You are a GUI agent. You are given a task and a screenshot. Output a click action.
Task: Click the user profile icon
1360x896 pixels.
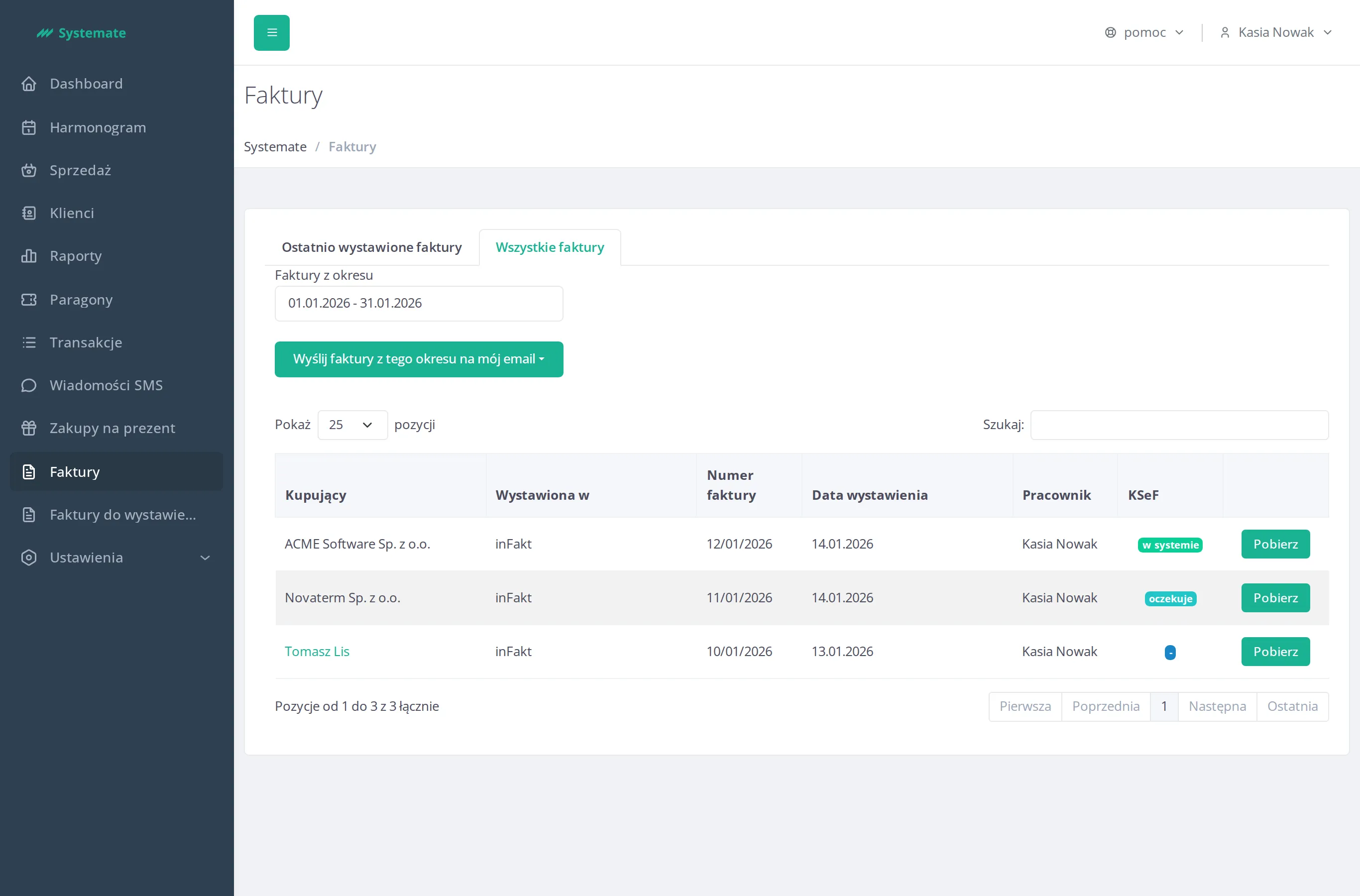click(x=1225, y=32)
